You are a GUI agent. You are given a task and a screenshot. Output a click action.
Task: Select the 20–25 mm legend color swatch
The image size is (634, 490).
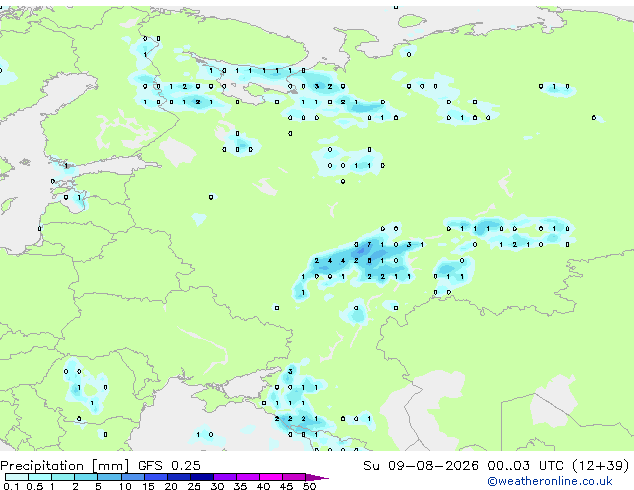click(179, 477)
